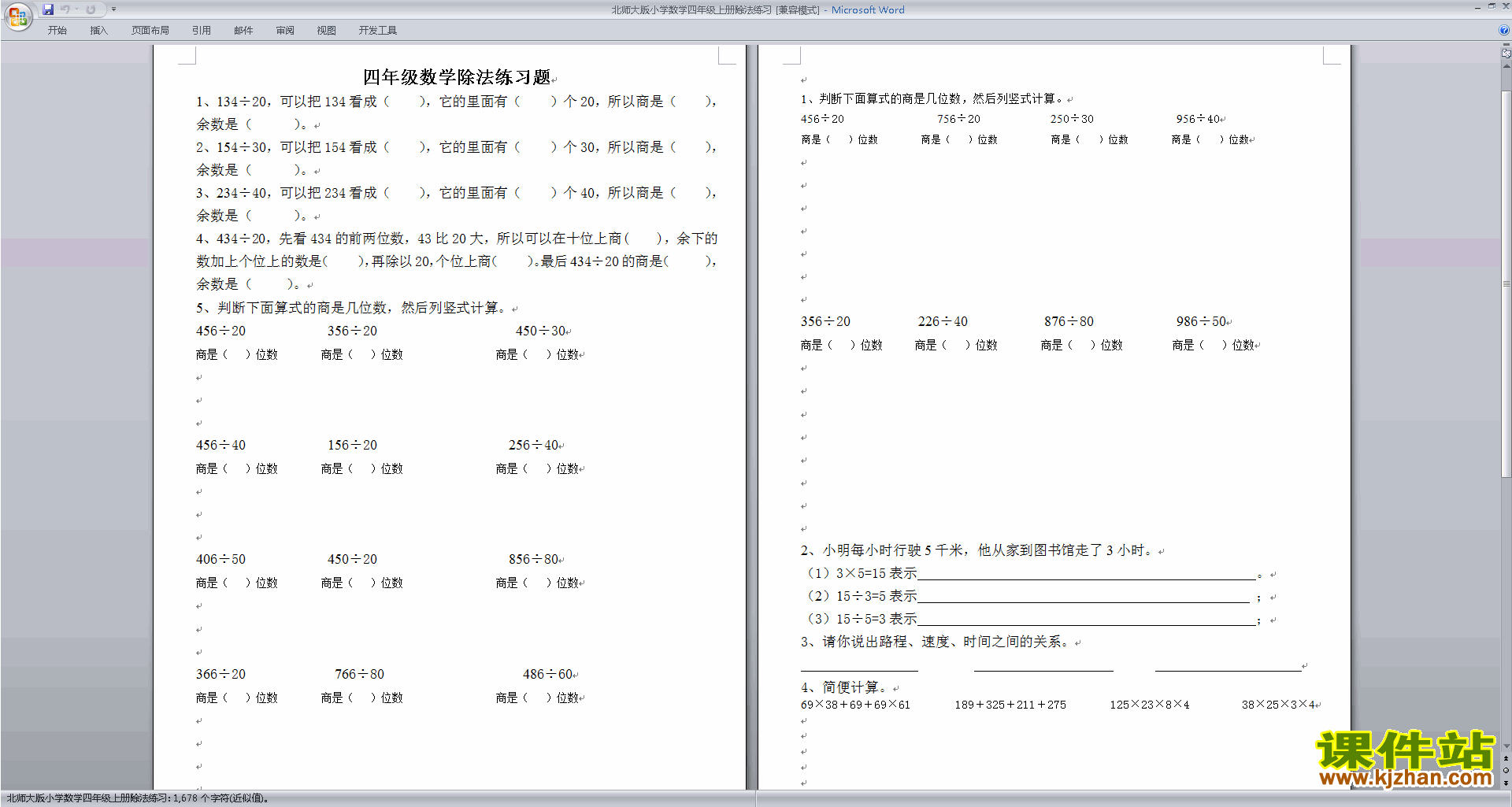Click question 5 heading on the left page
Viewport: 1512px width, 807px height.
point(351,308)
